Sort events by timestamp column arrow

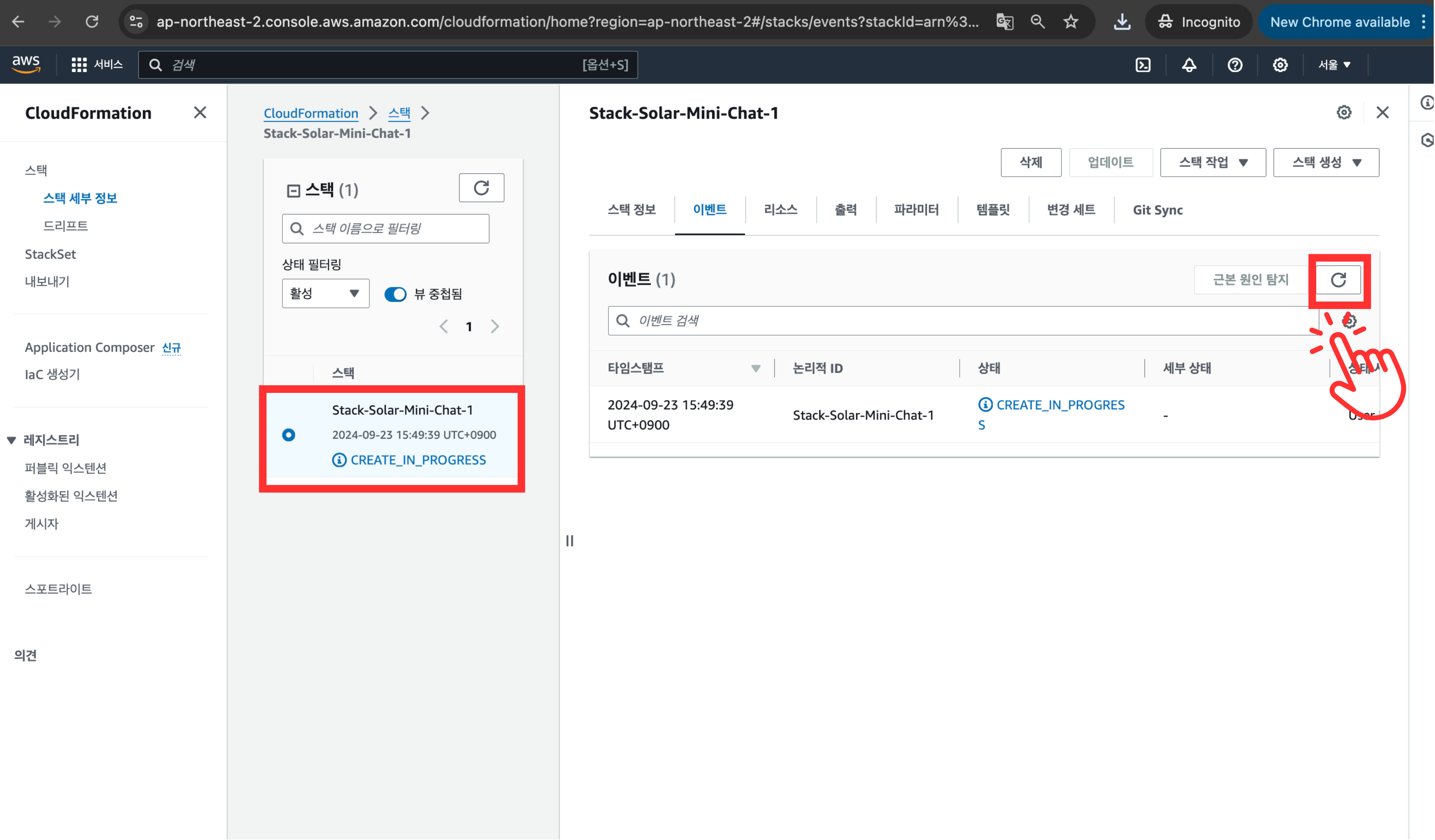756,369
